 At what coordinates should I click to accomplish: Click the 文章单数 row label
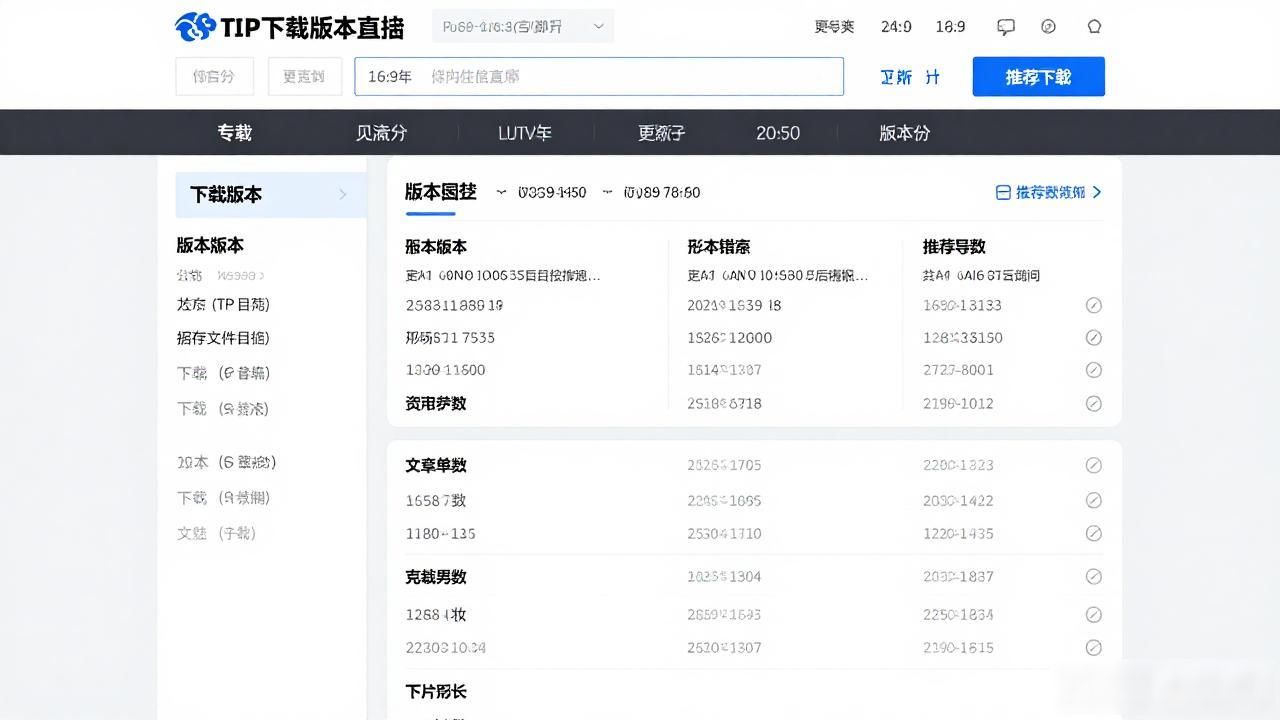[x=436, y=465]
